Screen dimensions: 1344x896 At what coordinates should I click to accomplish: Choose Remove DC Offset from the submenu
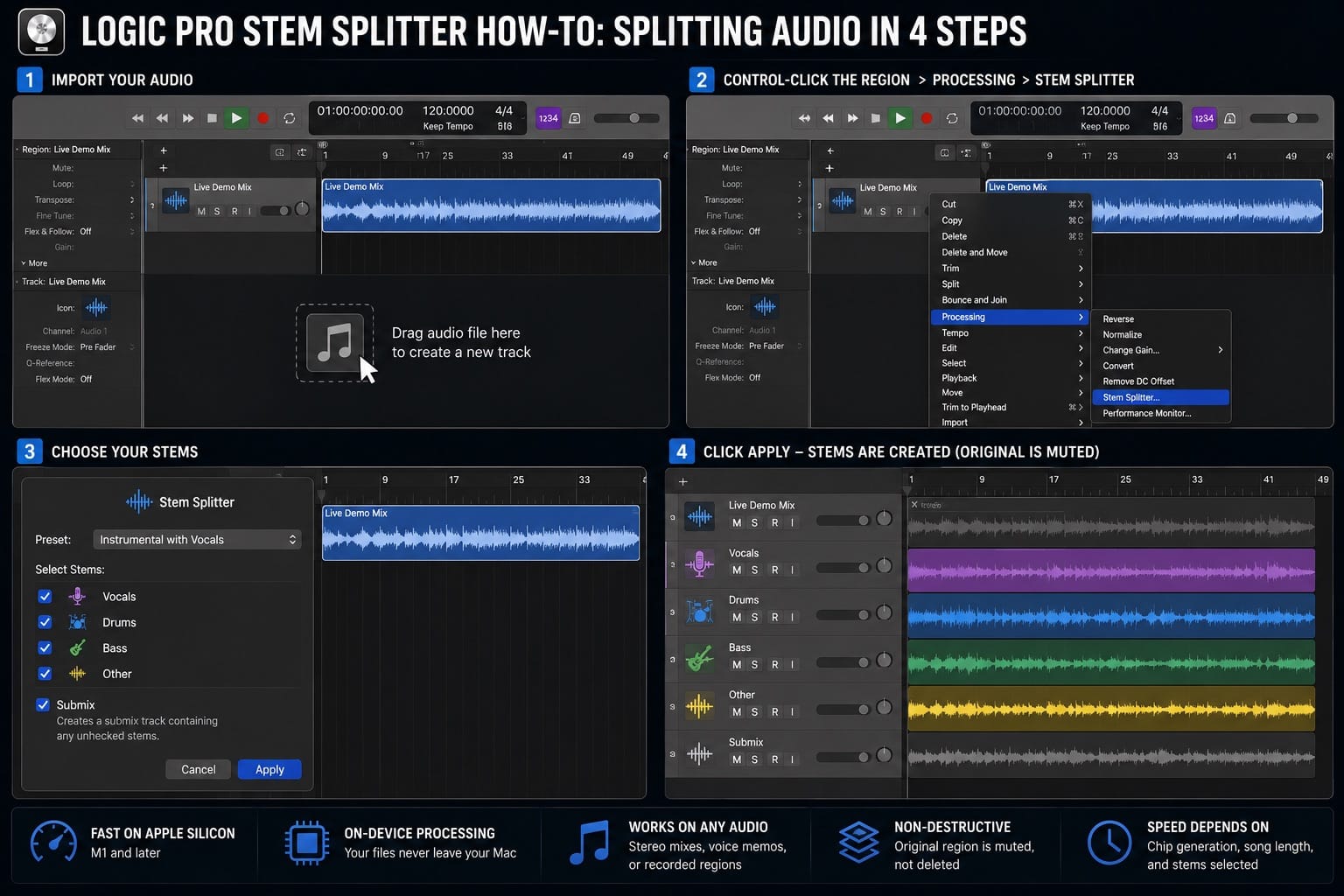[x=1161, y=381]
